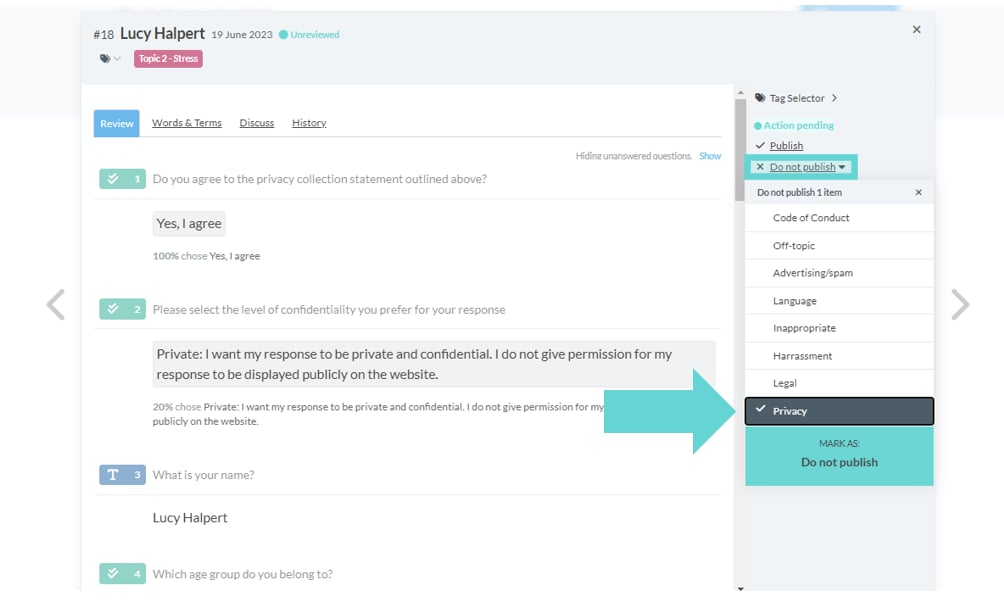Click the private and confidential answer box

[x=433, y=364]
